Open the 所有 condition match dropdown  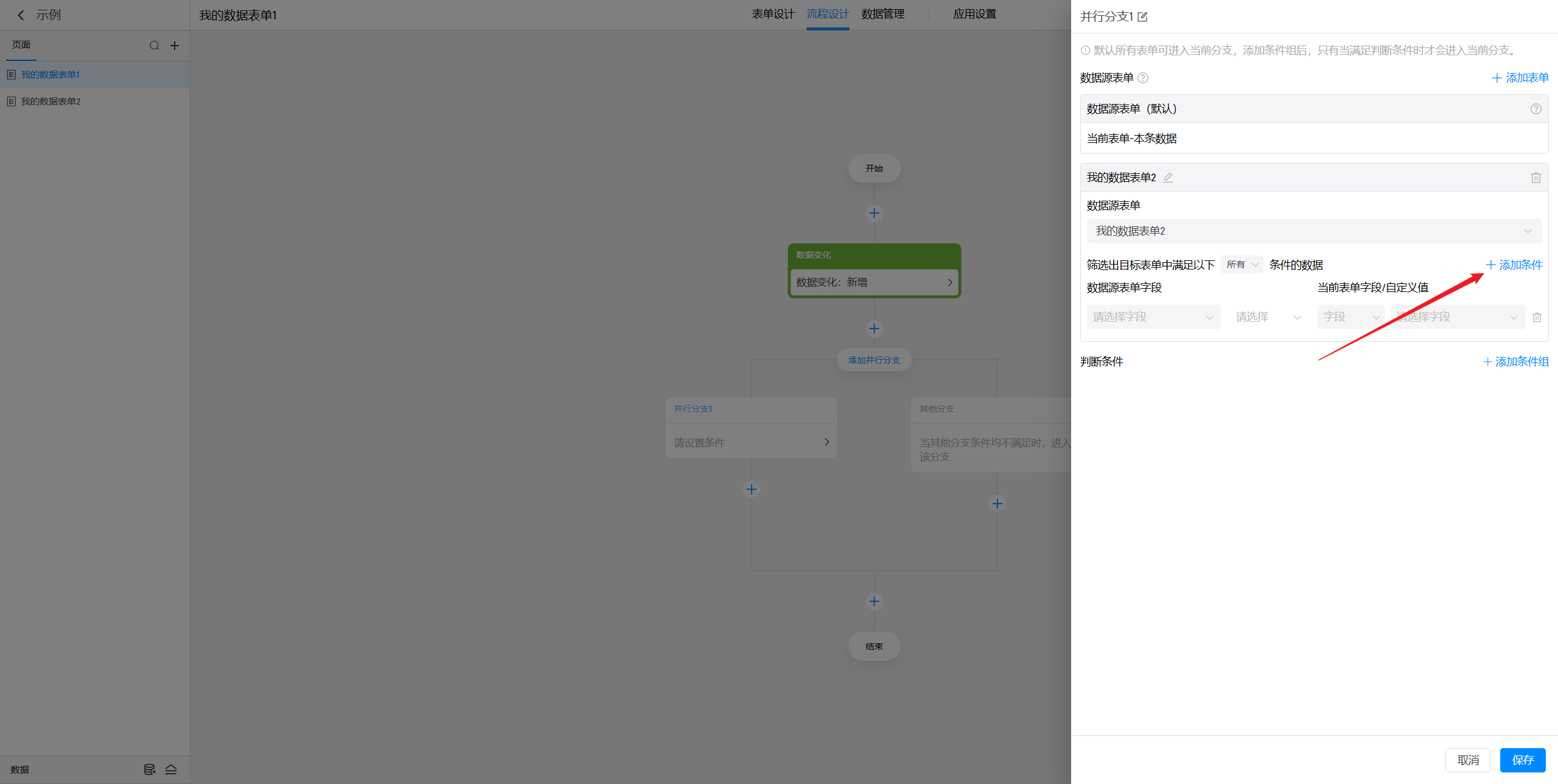click(x=1242, y=265)
